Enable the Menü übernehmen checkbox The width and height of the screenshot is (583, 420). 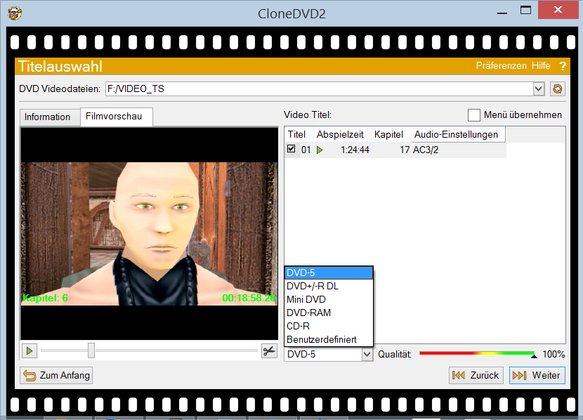[474, 115]
